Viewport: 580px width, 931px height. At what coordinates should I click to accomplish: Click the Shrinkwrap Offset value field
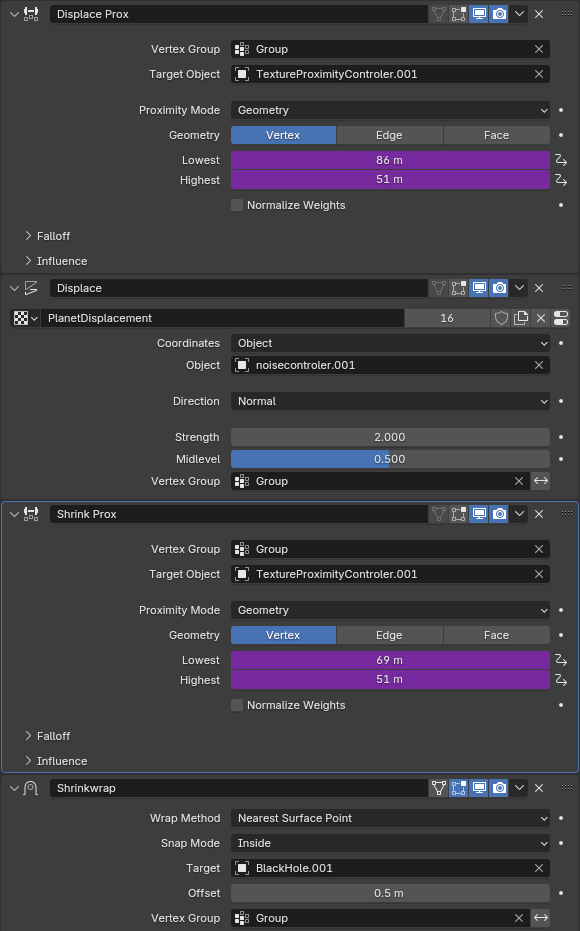click(390, 893)
